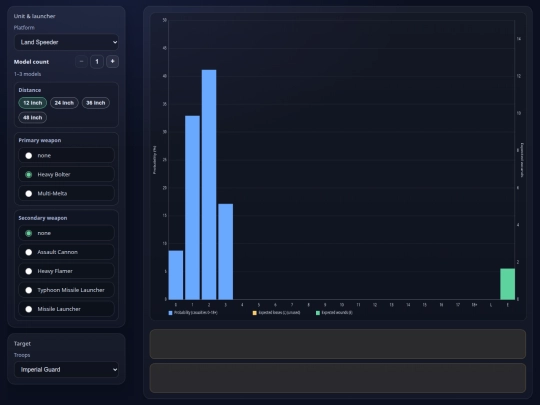
Task: Increase model count with the plus button
Action: (112, 62)
